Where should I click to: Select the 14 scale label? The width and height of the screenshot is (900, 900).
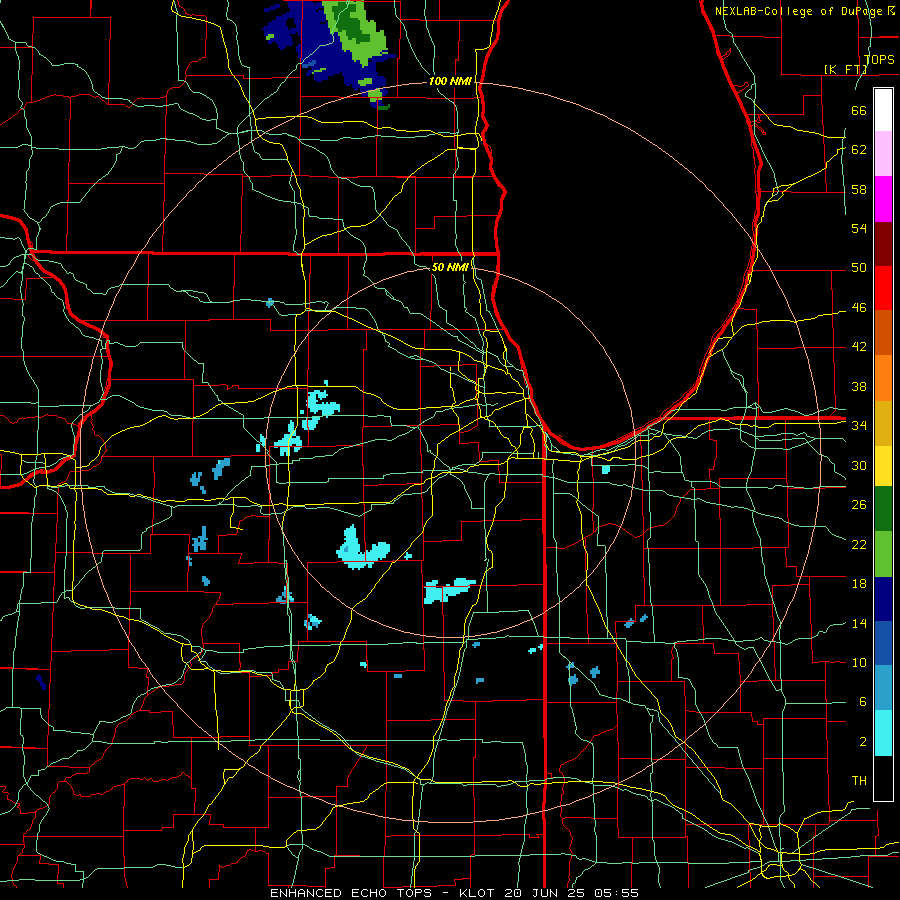(x=859, y=623)
